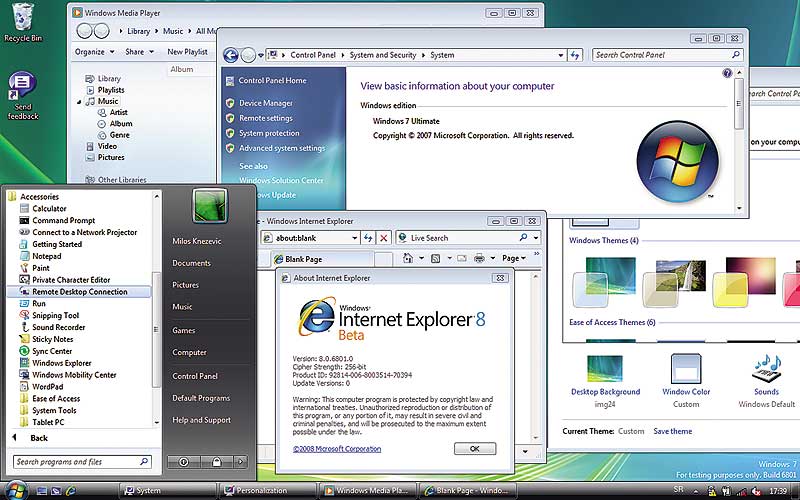
Task: Open Sounds icon in Personalization window
Action: point(766,381)
